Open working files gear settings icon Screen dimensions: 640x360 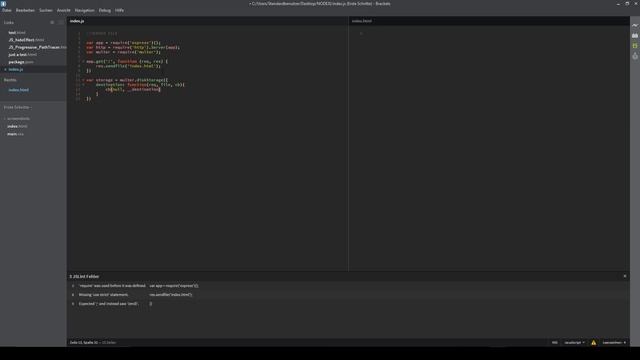coord(52,22)
